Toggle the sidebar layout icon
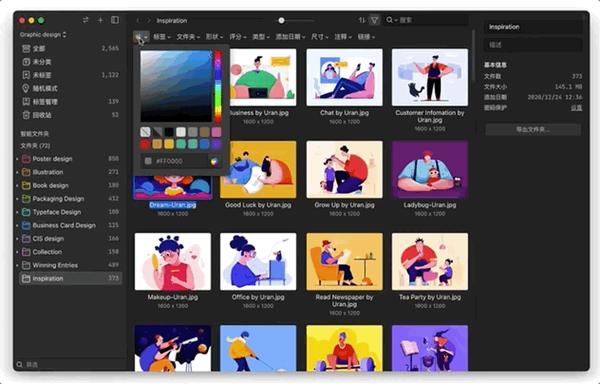This screenshot has height=384, width=600. click(115, 20)
